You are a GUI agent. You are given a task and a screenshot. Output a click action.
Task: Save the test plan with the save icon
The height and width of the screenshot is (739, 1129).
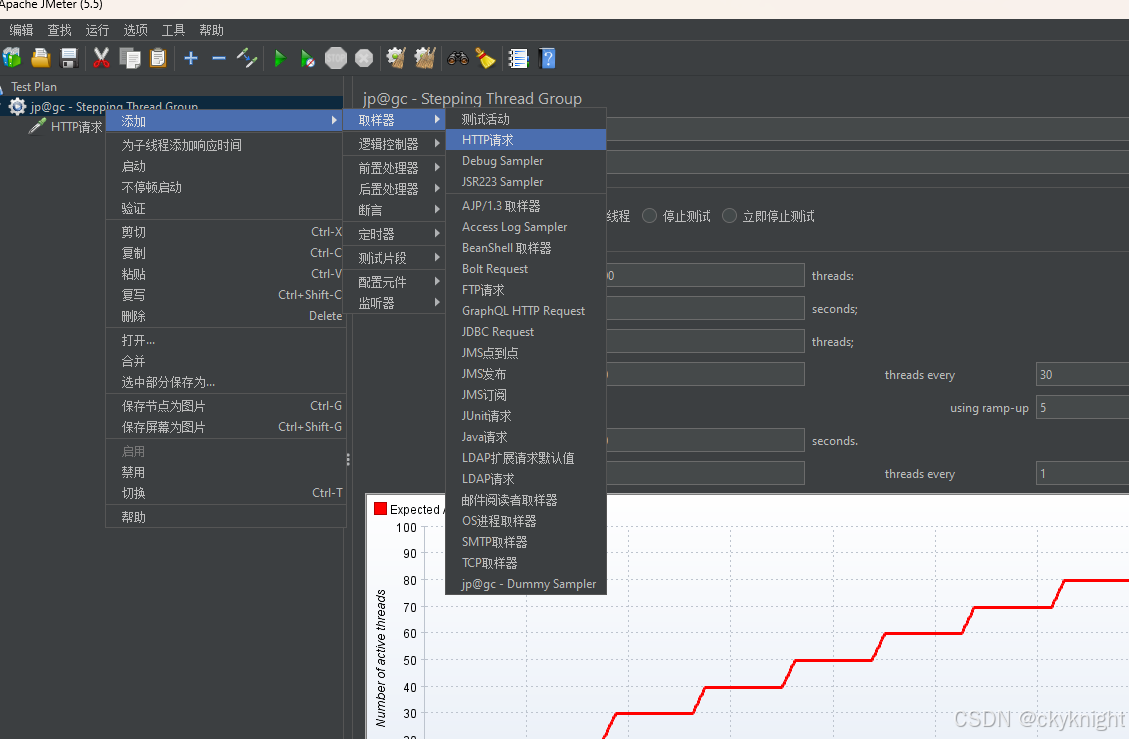pyautogui.click(x=68, y=58)
